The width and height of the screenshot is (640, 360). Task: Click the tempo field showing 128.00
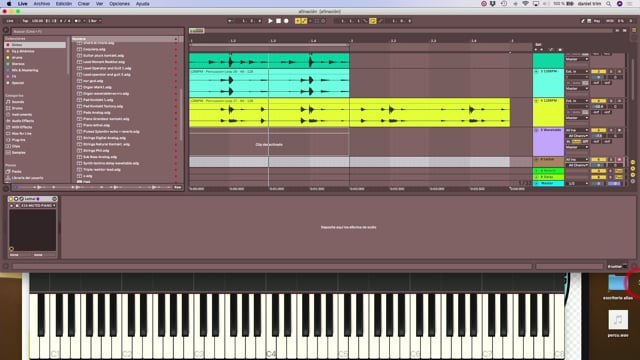tap(38, 21)
